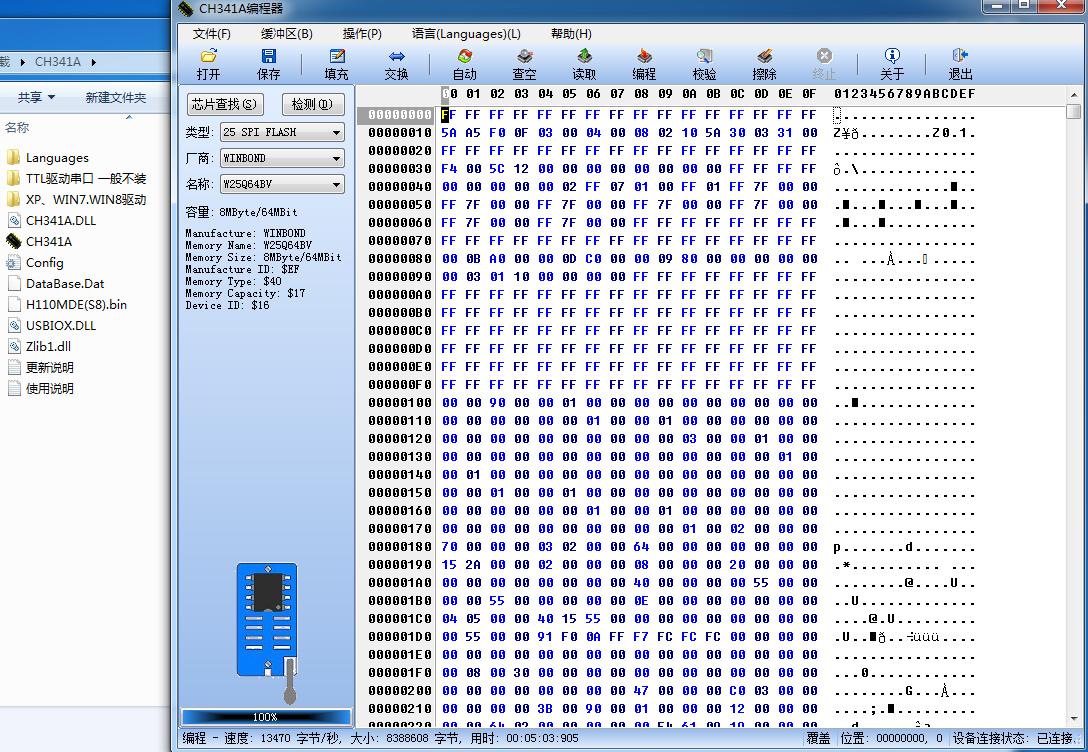The height and width of the screenshot is (752, 1088).
Task: Open the File (文件) menu
Action: (211, 33)
